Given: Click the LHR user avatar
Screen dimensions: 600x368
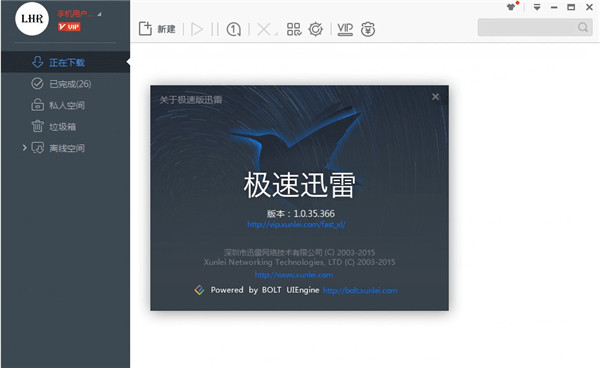Looking at the screenshot, I should click(x=32, y=19).
